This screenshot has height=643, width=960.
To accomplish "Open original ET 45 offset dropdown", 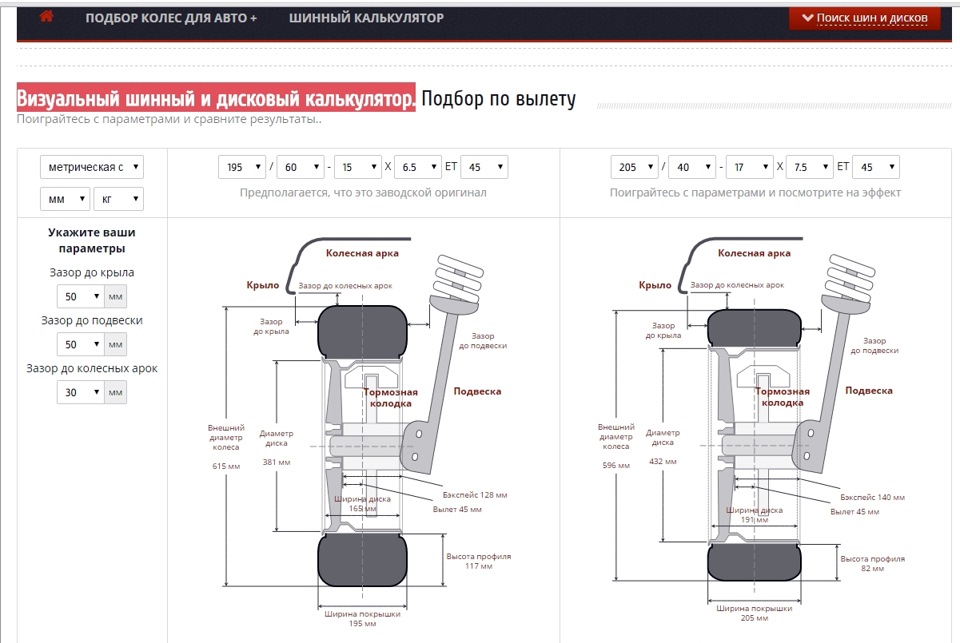I will tap(484, 167).
